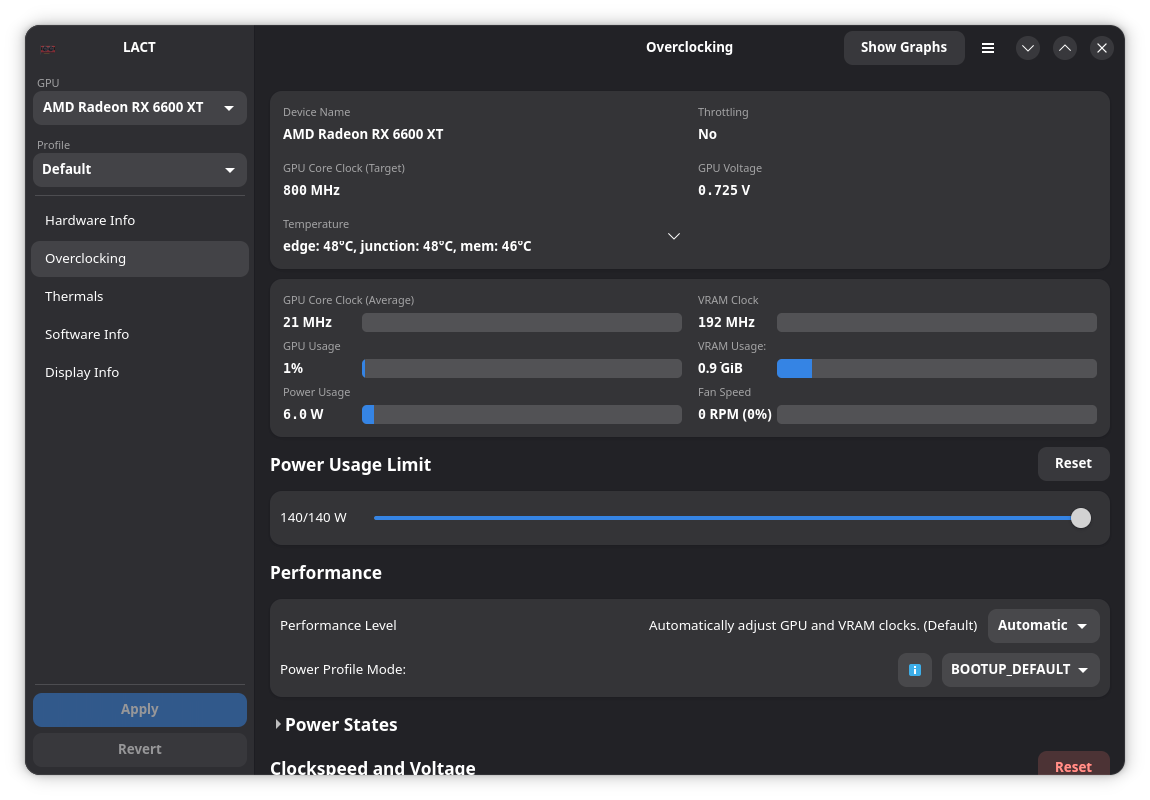The height and width of the screenshot is (800, 1150).
Task: Click the Fan Speed progress bar
Action: (x=937, y=414)
